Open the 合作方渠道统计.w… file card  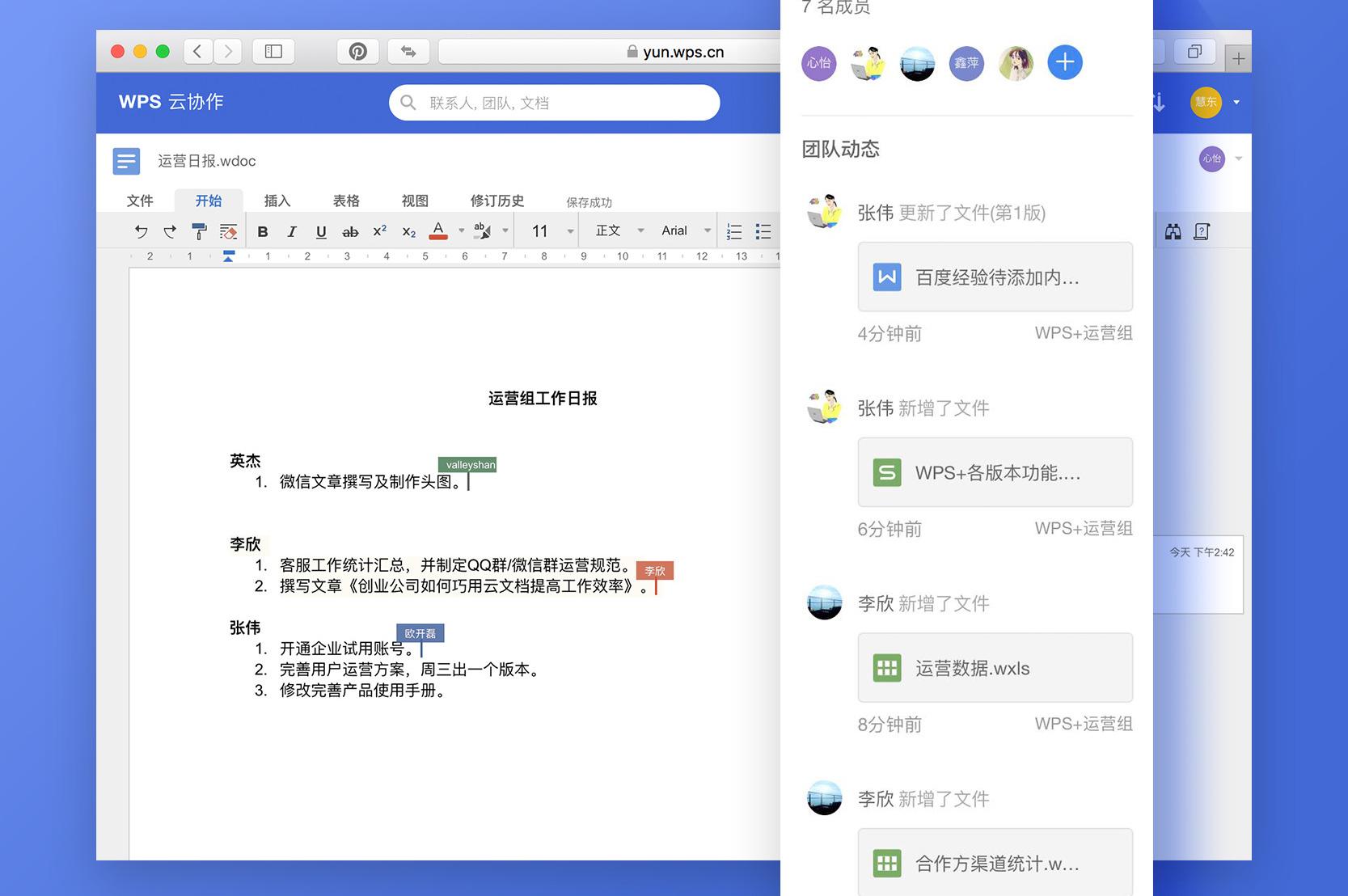[995, 862]
